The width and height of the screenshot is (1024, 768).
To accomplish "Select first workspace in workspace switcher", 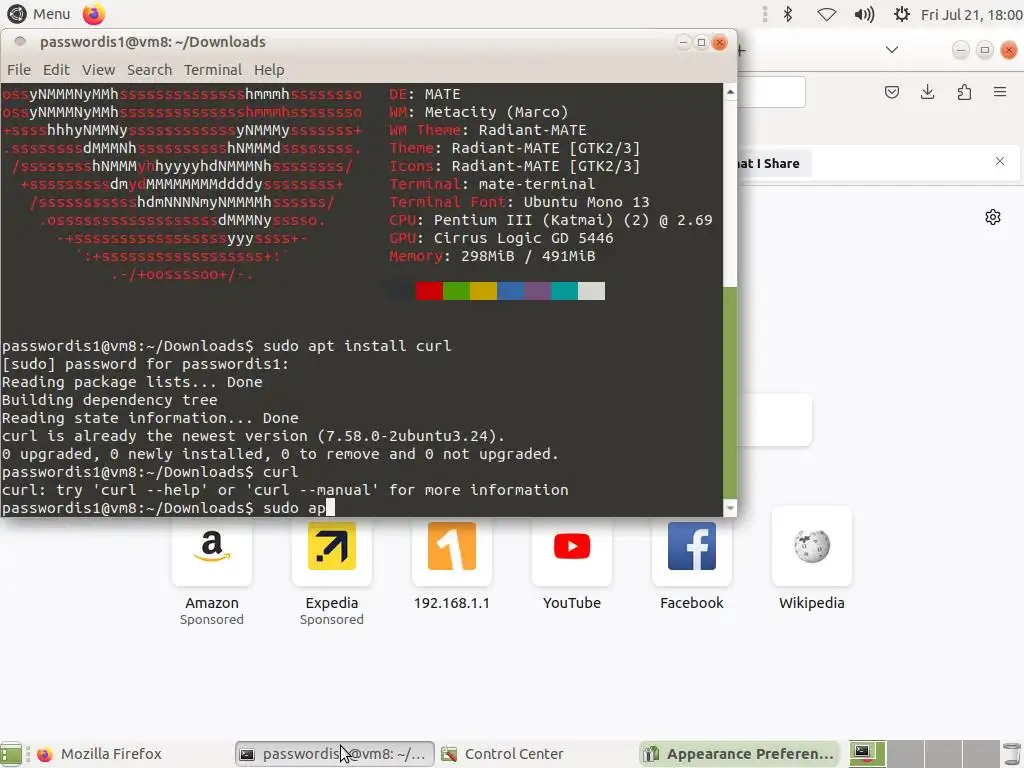I will pos(867,754).
